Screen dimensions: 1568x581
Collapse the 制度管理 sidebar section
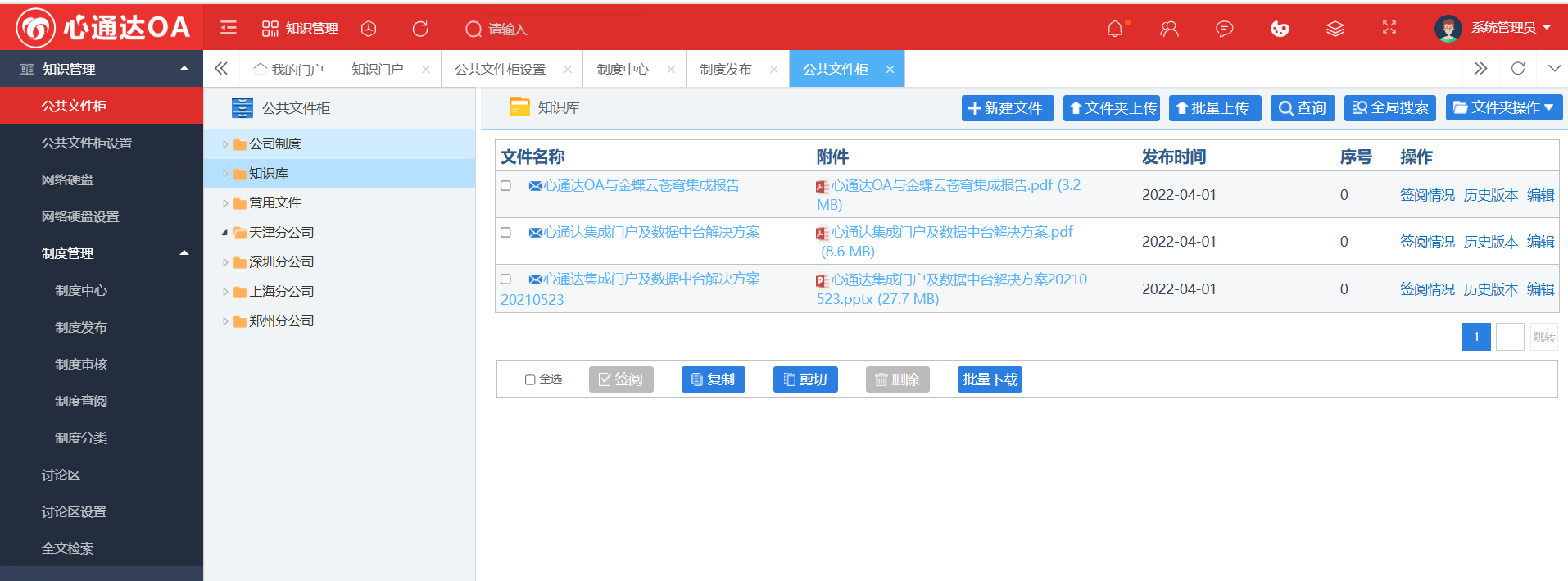[184, 253]
